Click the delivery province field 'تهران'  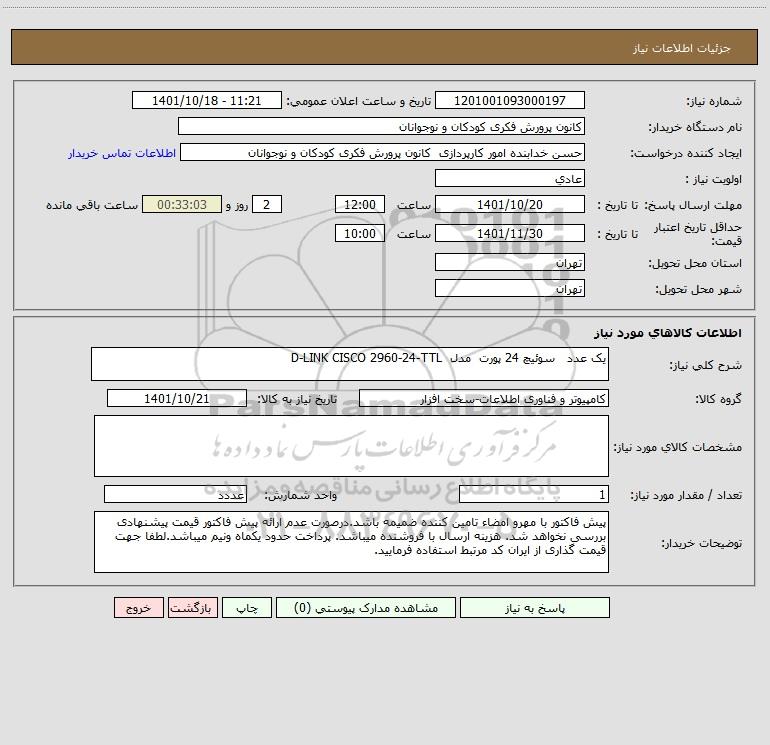click(x=510, y=263)
